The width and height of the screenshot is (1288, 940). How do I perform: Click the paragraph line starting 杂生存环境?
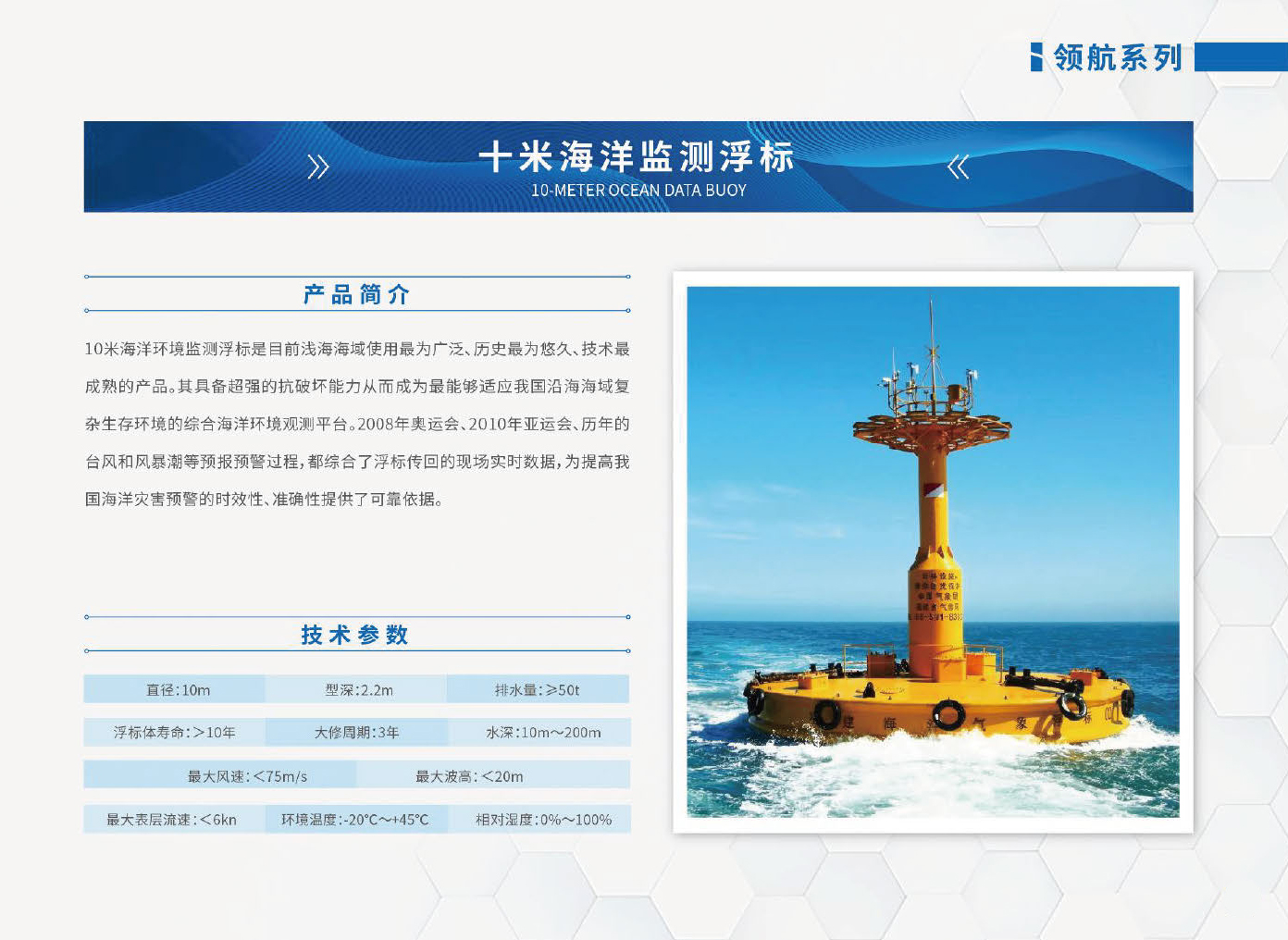click(x=357, y=424)
